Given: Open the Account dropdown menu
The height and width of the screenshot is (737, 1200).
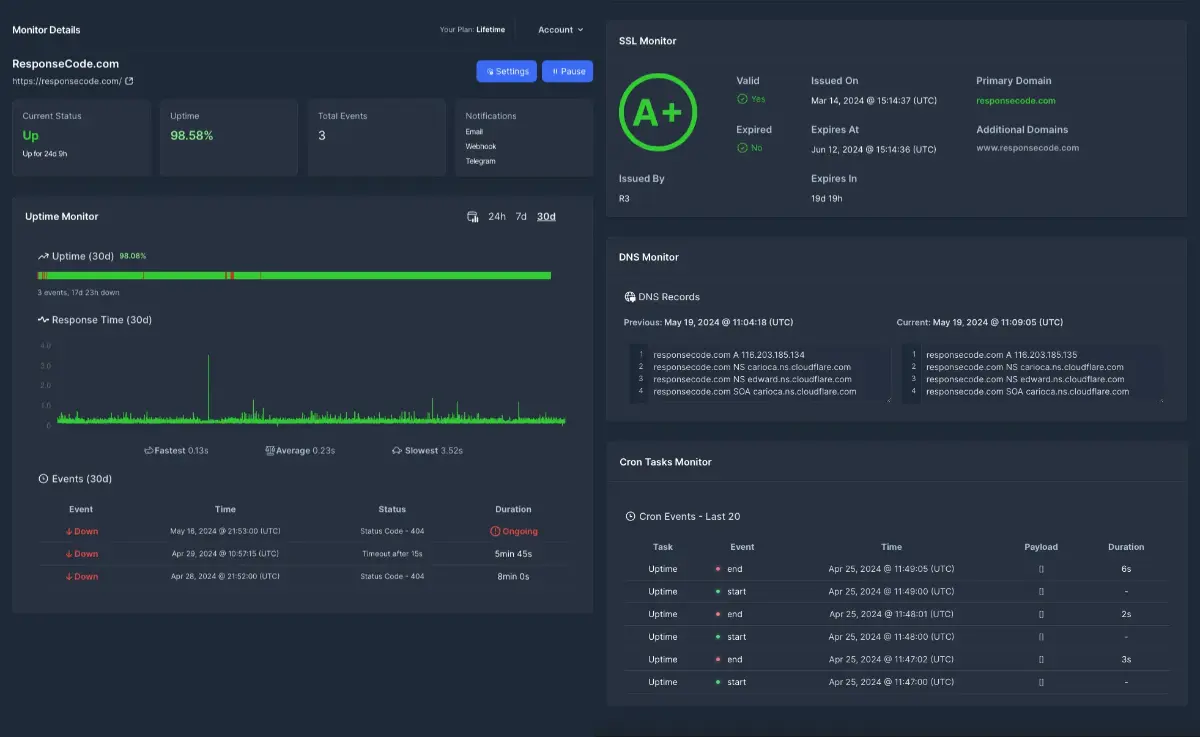Looking at the screenshot, I should pos(561,30).
